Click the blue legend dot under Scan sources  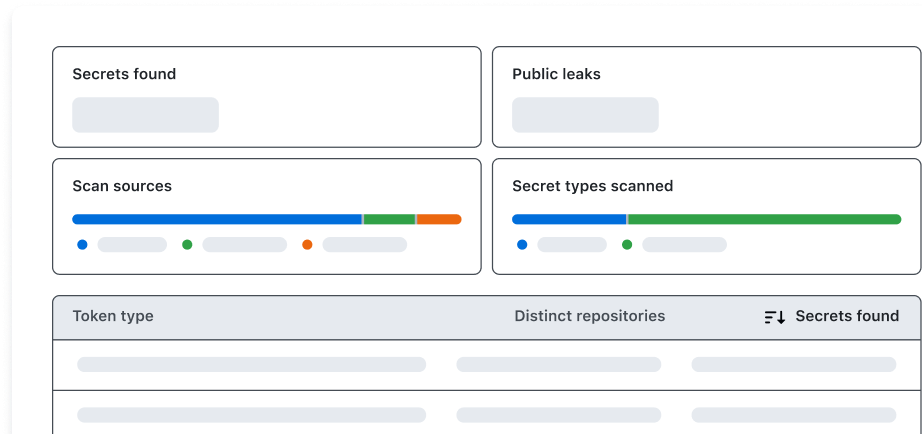click(x=82, y=244)
